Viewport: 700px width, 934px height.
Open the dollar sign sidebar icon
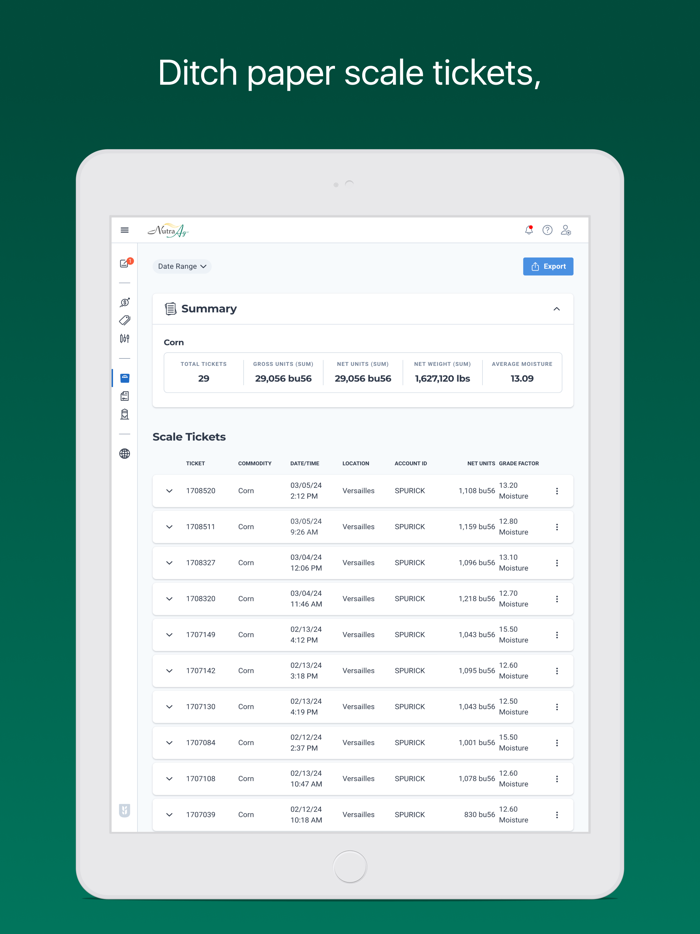click(125, 302)
